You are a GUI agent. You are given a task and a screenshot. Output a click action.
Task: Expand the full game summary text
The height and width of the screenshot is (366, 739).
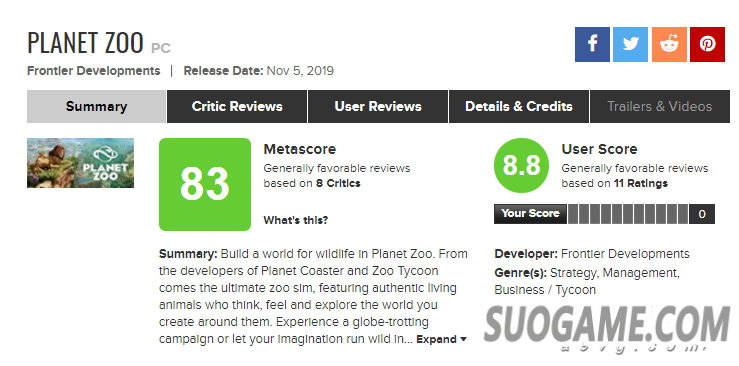[x=436, y=339]
